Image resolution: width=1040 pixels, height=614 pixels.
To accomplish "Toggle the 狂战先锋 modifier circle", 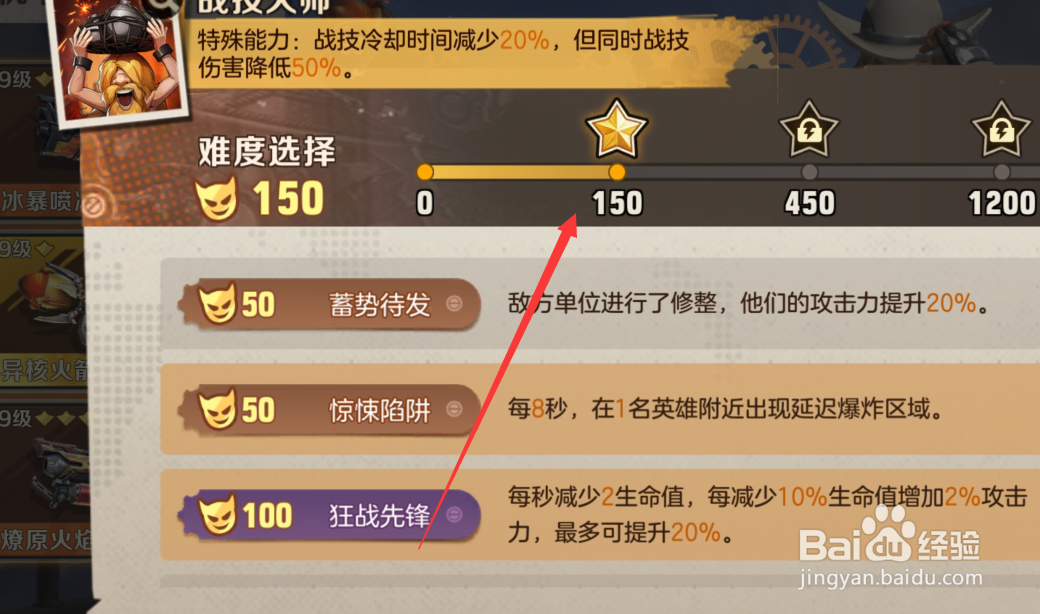I will click(x=454, y=515).
